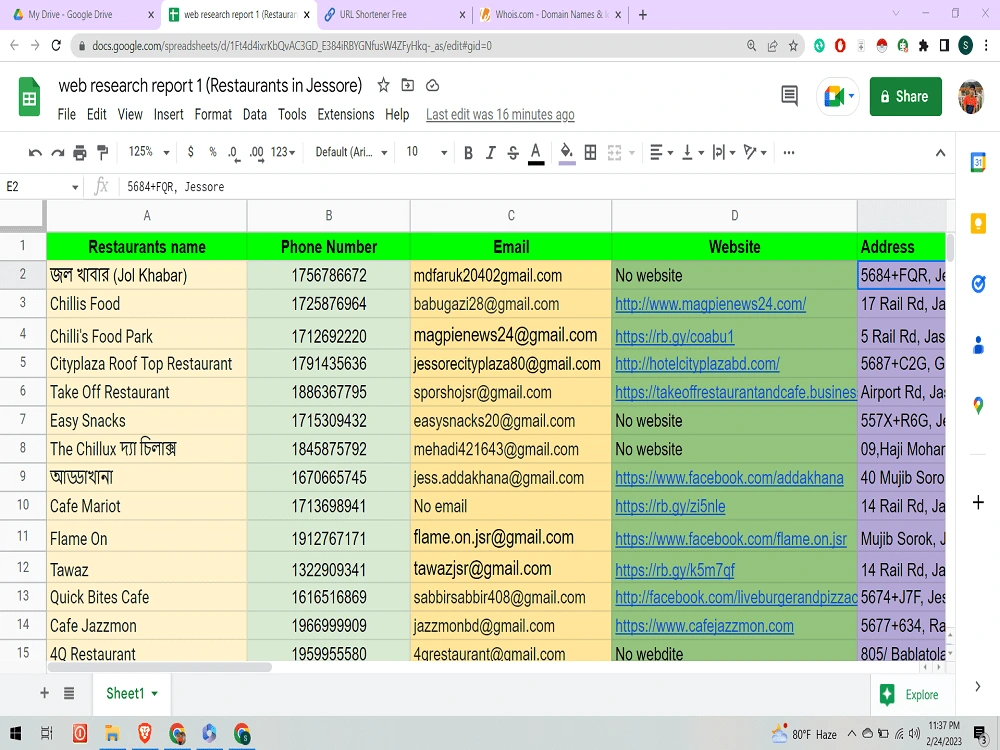Open Google Sheets home icon
The width and height of the screenshot is (1000, 750).
pos(29,96)
